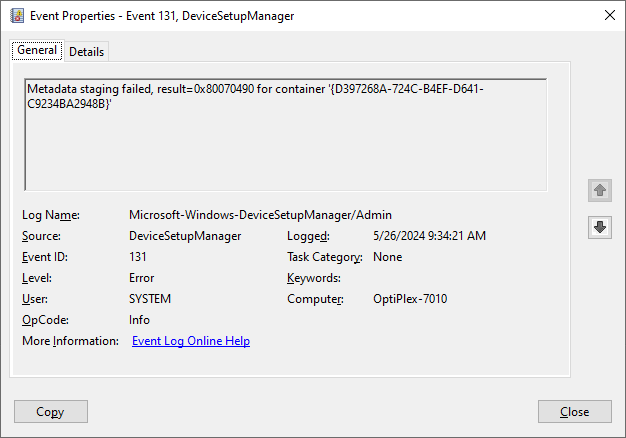
Task: Select the Level value Error
Action: coord(142,278)
